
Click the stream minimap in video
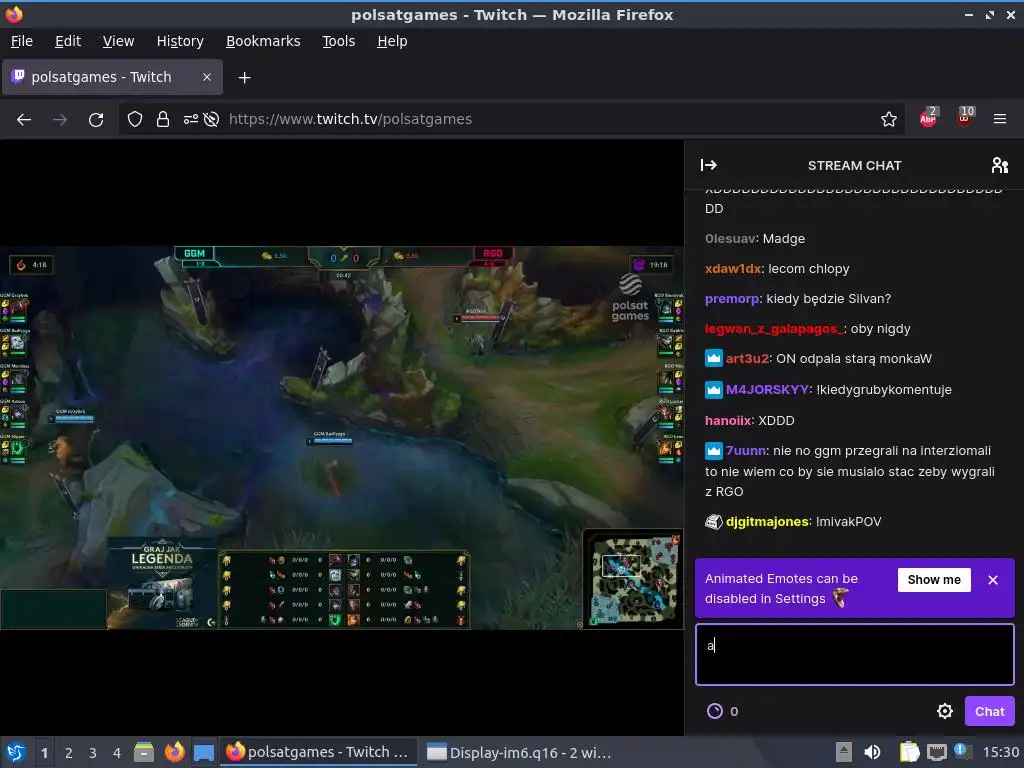(633, 579)
